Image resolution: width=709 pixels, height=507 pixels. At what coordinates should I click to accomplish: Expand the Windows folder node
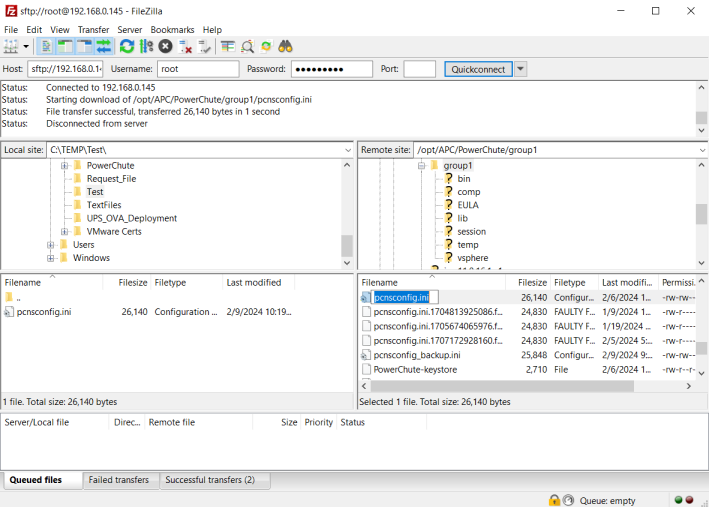pos(51,258)
